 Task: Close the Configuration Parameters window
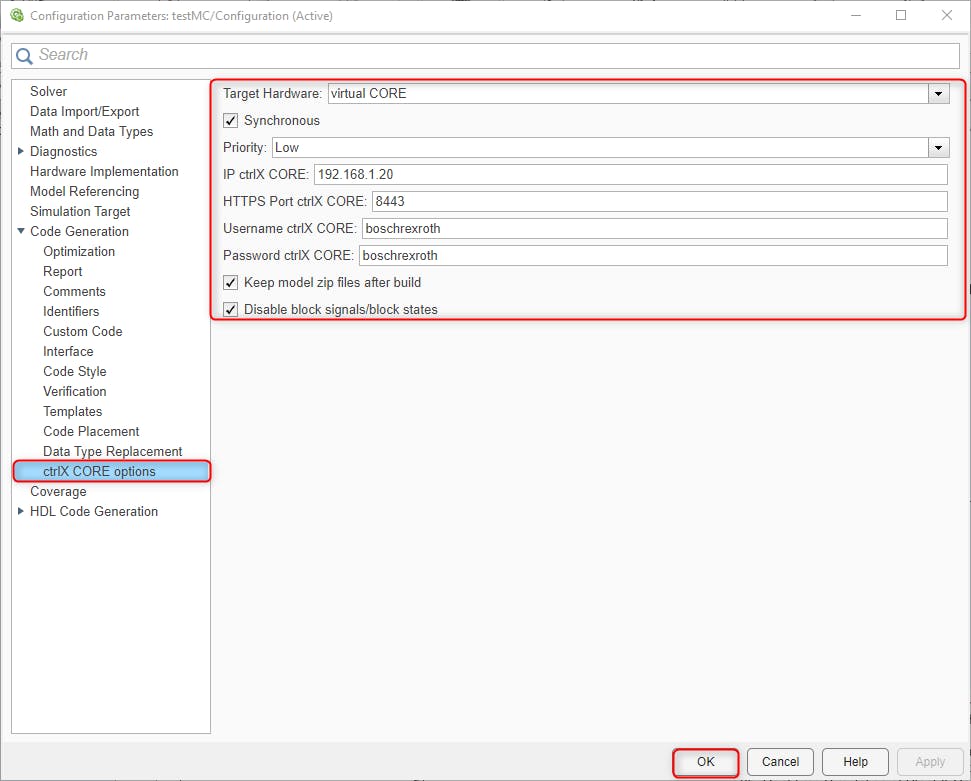pos(947,15)
